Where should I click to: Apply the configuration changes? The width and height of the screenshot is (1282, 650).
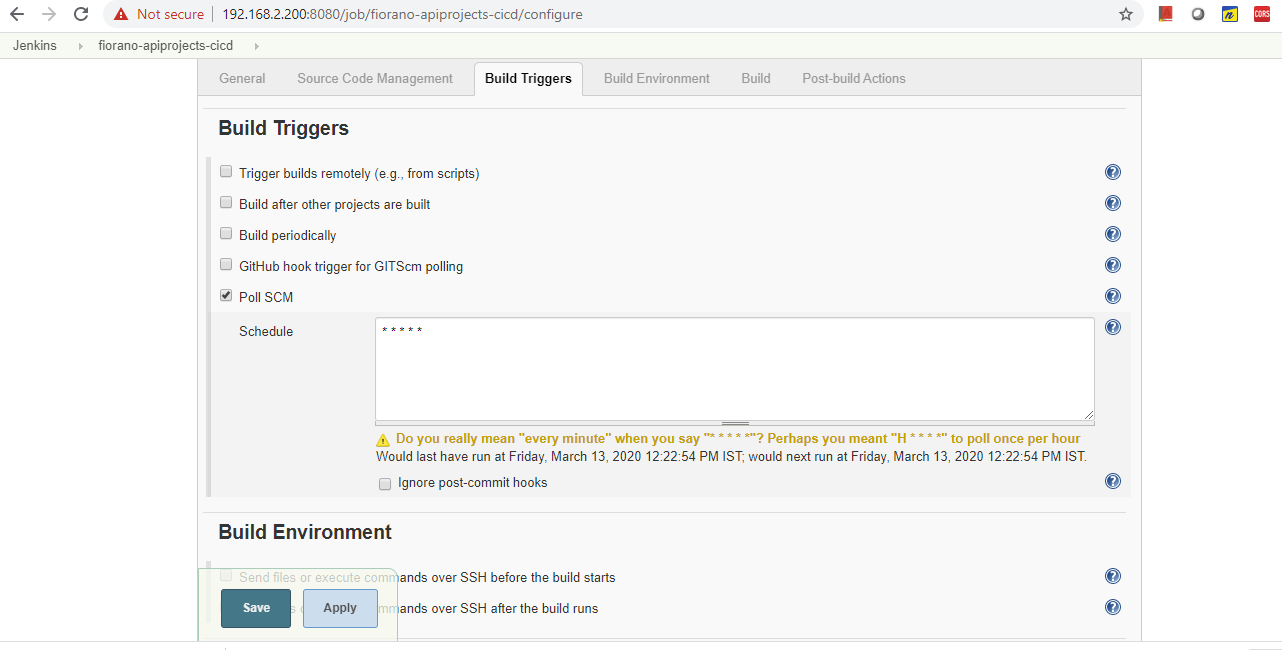pyautogui.click(x=340, y=608)
